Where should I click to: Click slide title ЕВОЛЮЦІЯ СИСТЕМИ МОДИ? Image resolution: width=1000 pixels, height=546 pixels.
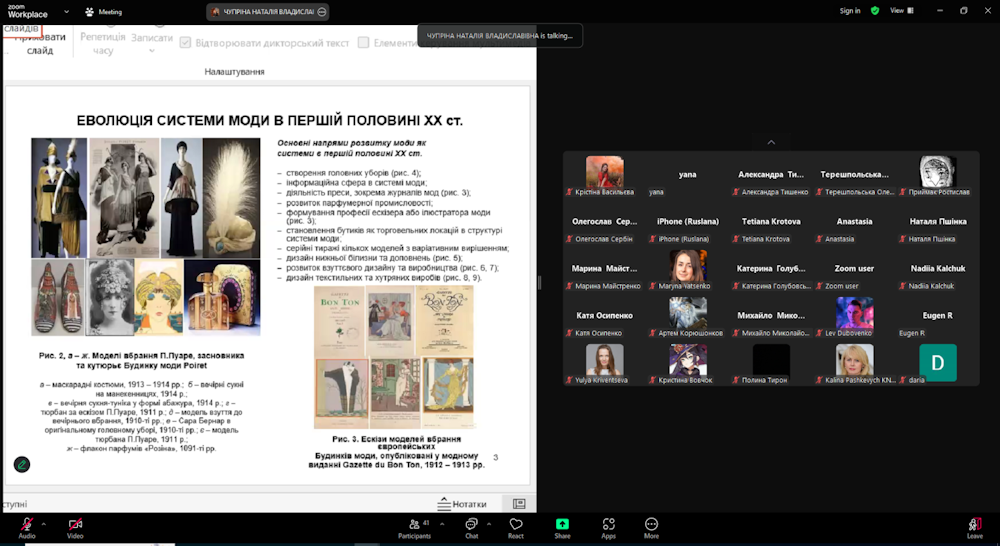[x=269, y=121]
